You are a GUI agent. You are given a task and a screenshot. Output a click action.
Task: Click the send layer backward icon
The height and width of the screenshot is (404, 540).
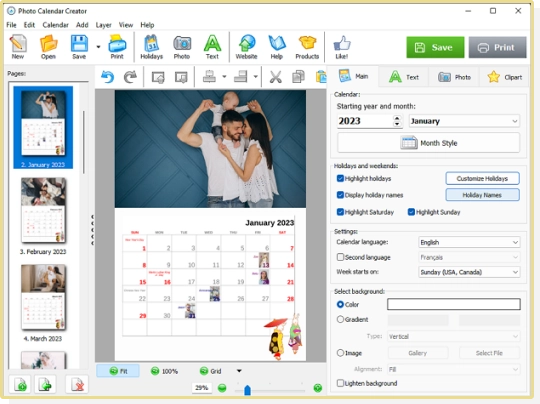(240, 76)
